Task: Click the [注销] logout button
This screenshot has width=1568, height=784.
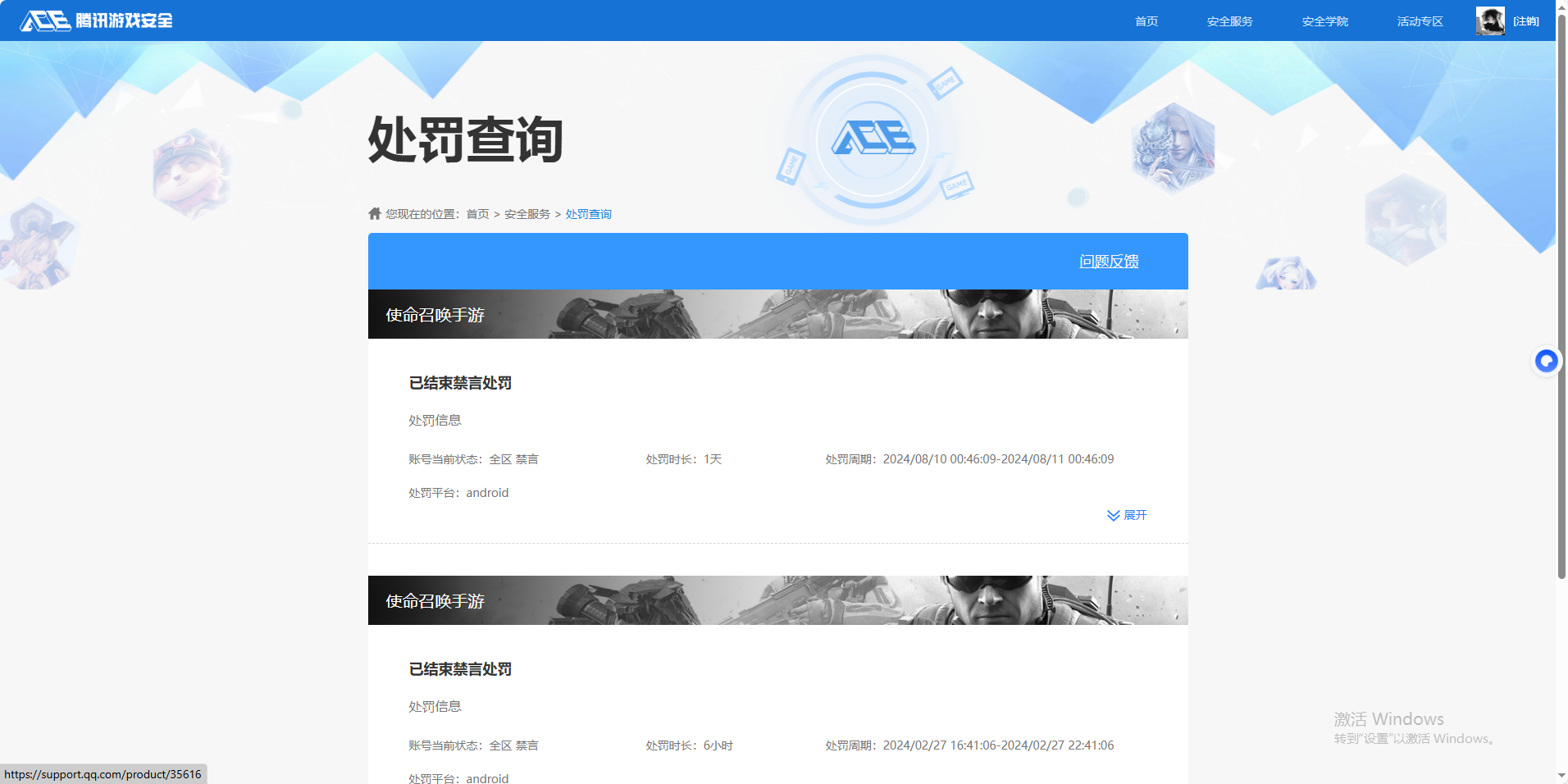Action: pyautogui.click(x=1525, y=21)
